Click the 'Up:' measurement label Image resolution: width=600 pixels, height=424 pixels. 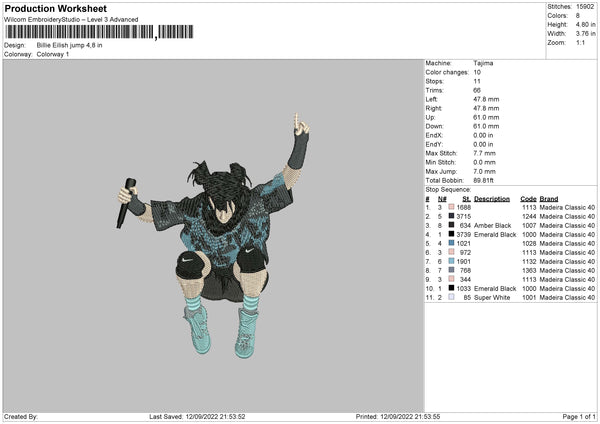point(430,117)
